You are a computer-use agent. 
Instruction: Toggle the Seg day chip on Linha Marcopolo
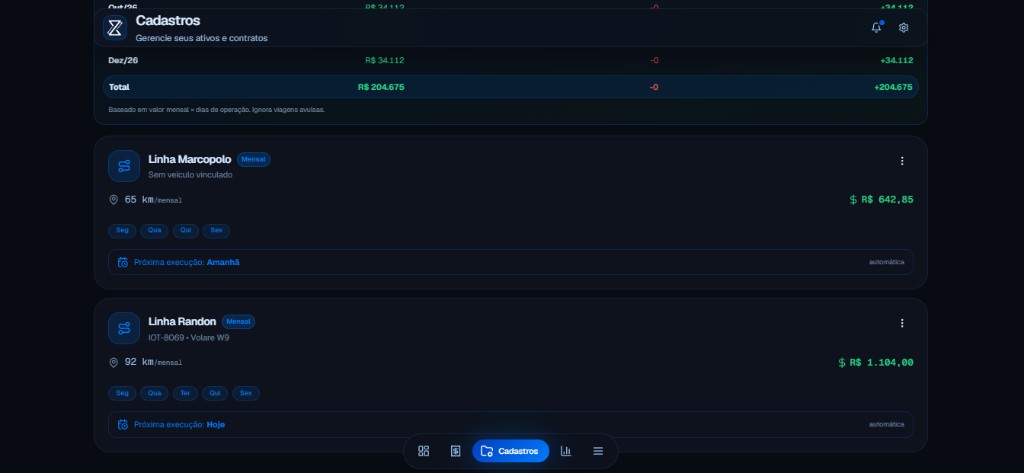(122, 231)
